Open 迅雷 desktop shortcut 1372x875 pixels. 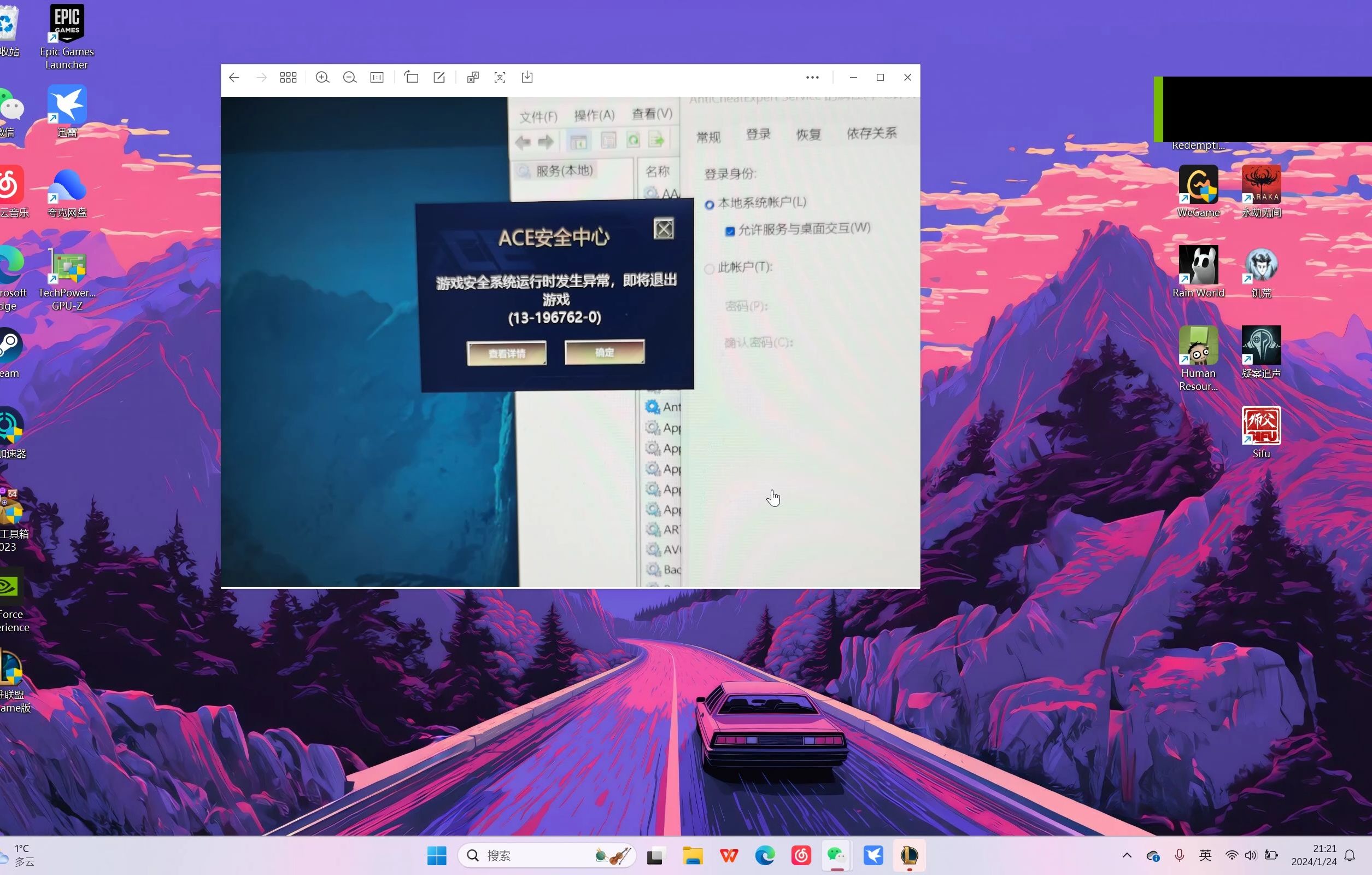coord(67,112)
